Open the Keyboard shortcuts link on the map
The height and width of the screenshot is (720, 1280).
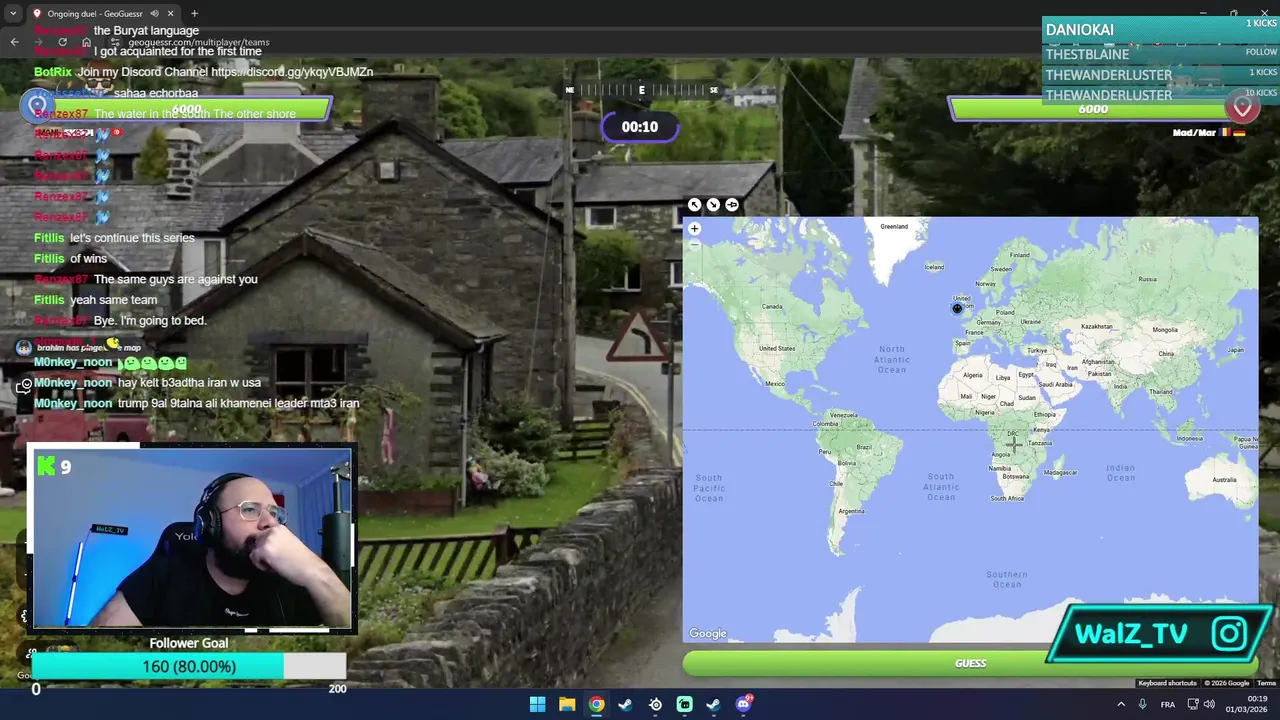[x=1167, y=683]
